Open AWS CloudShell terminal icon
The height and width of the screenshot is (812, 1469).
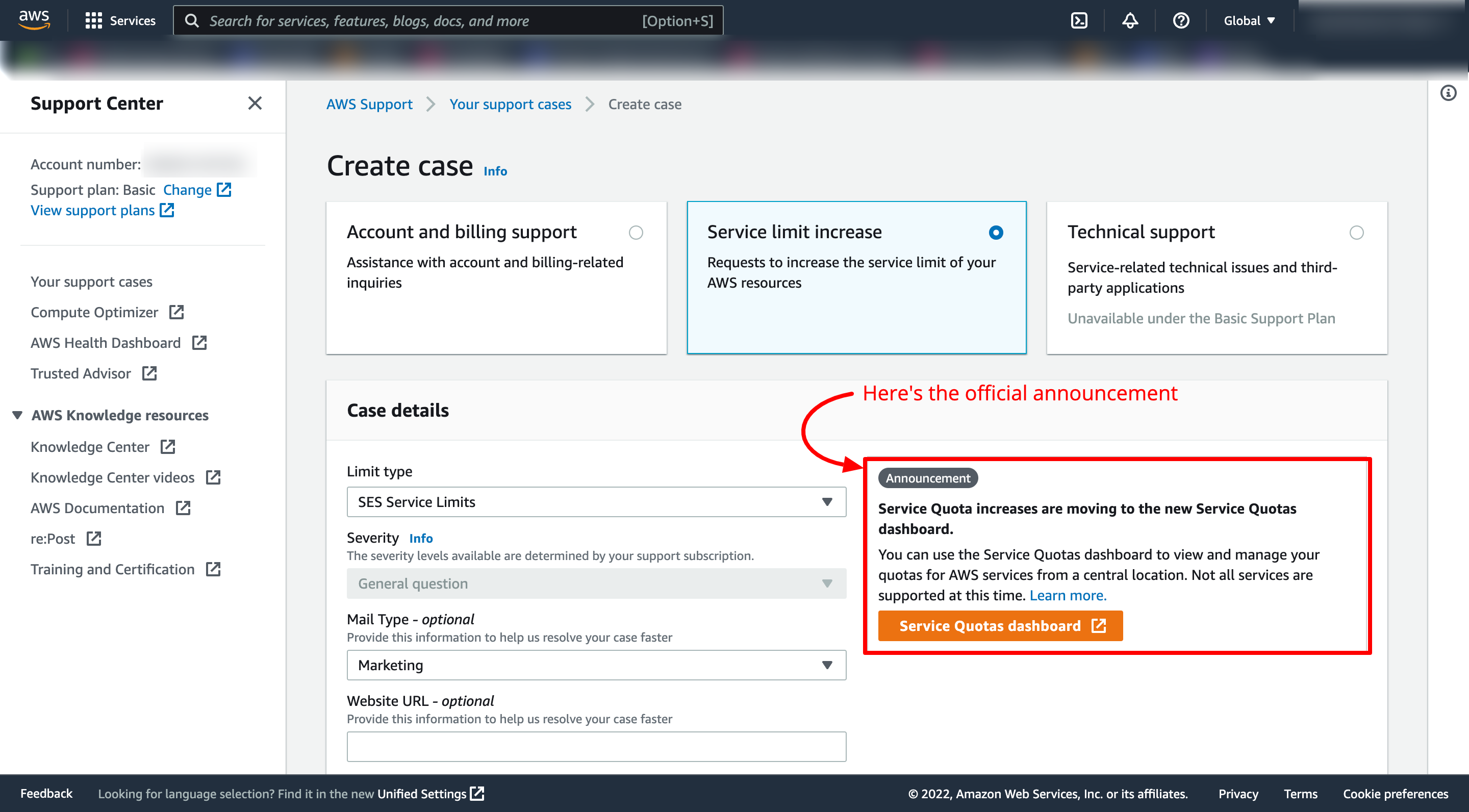pyautogui.click(x=1078, y=20)
